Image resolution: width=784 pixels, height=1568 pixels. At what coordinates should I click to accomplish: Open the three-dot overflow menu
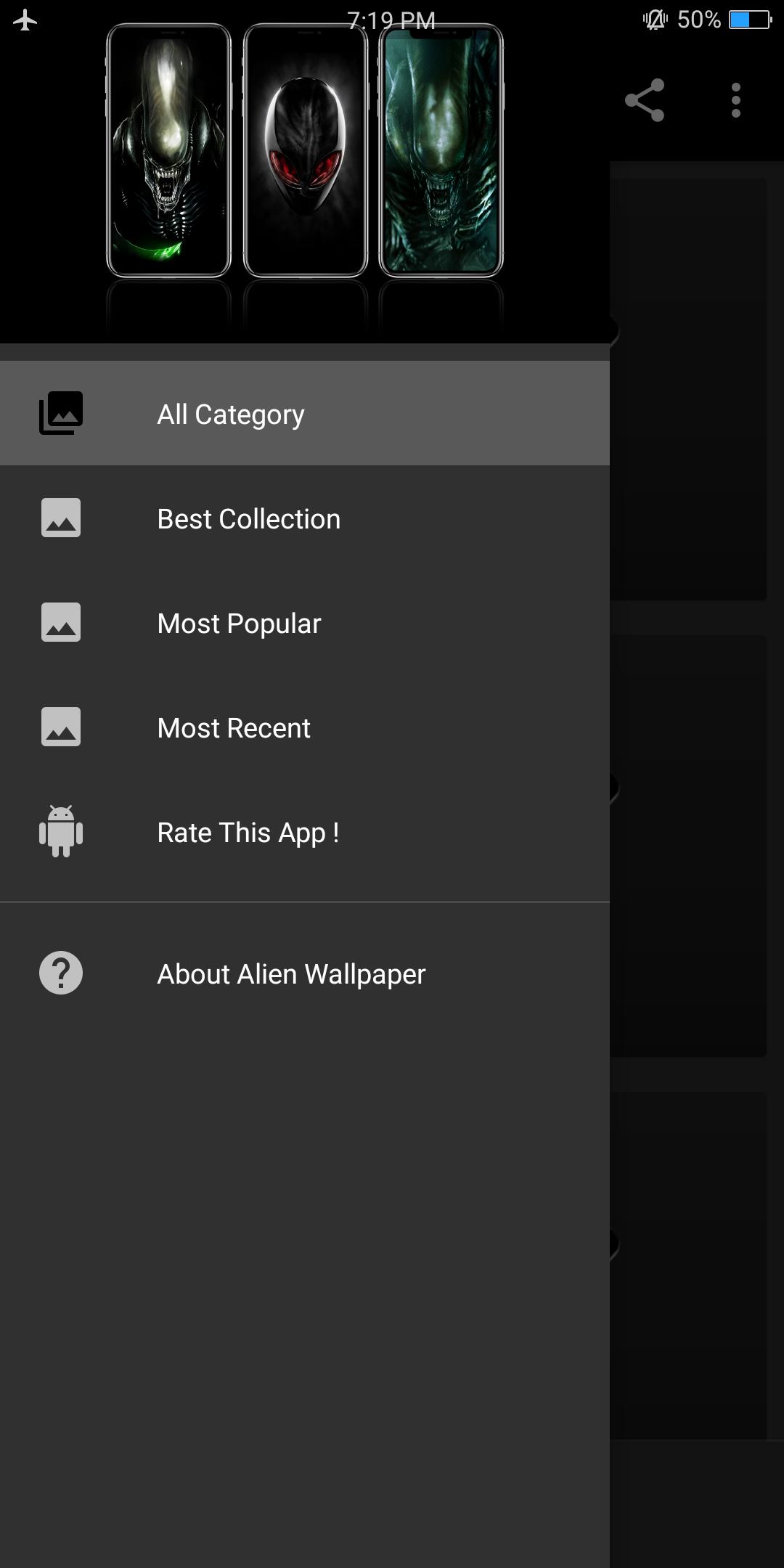(x=736, y=100)
